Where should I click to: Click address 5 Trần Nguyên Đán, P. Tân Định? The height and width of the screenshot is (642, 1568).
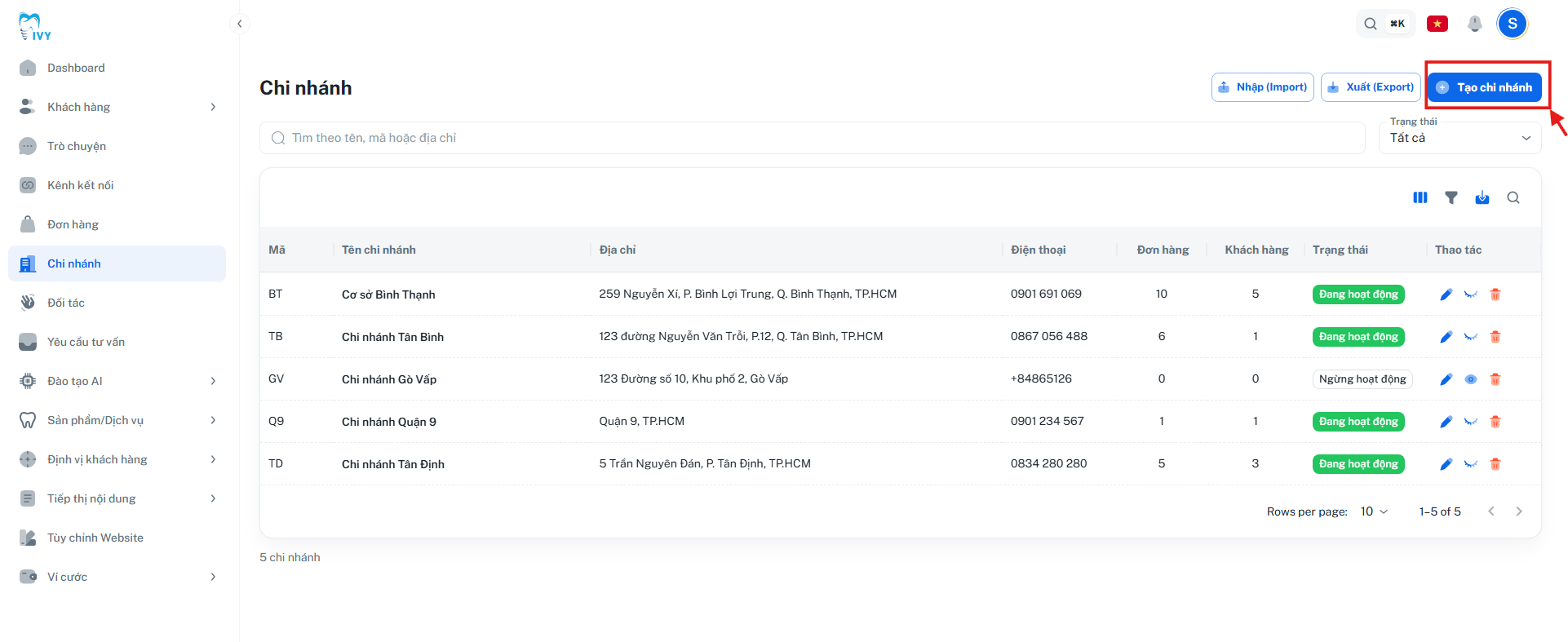tap(705, 463)
